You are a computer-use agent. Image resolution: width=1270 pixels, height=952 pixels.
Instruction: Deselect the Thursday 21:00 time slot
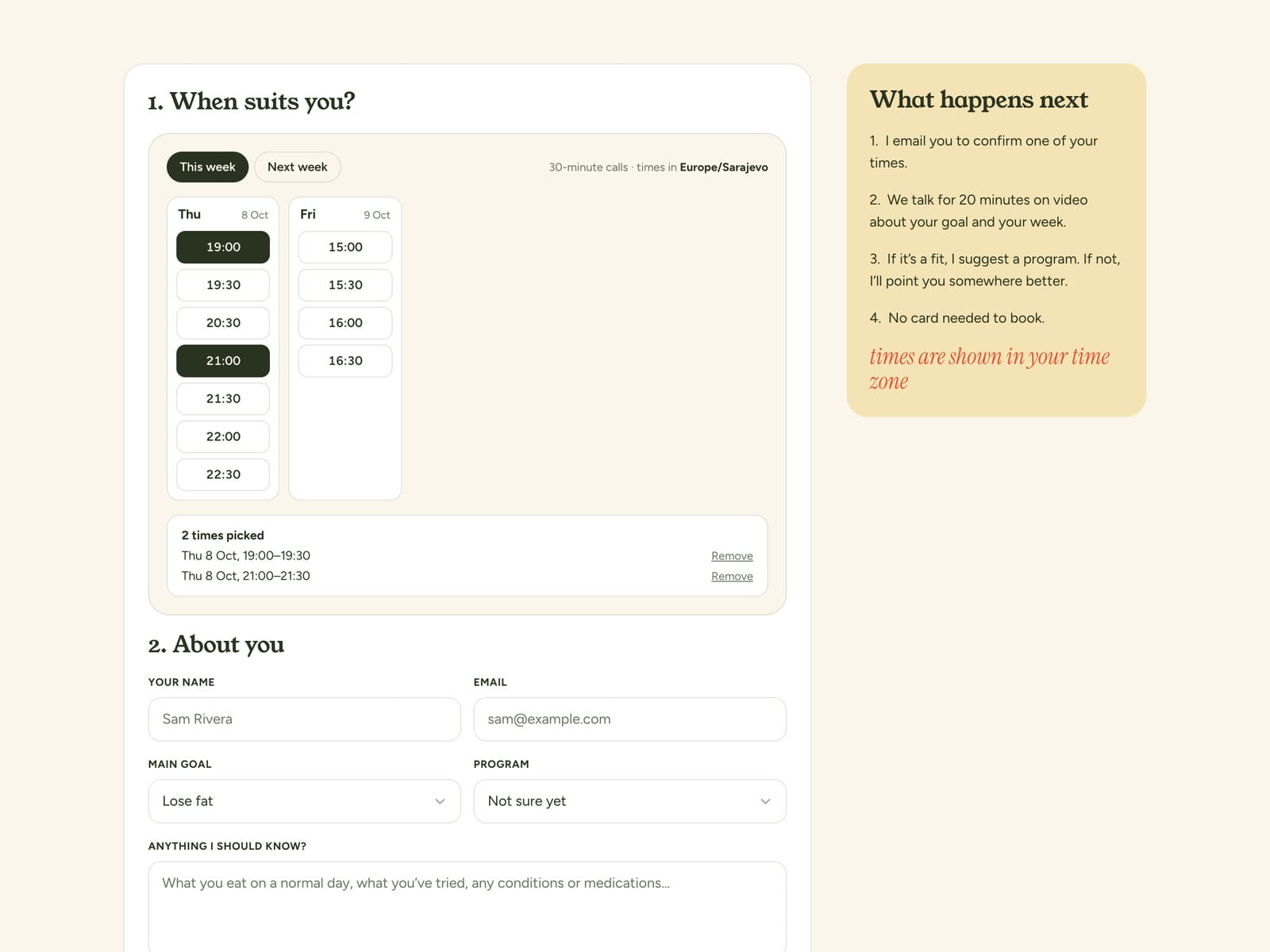(x=223, y=361)
